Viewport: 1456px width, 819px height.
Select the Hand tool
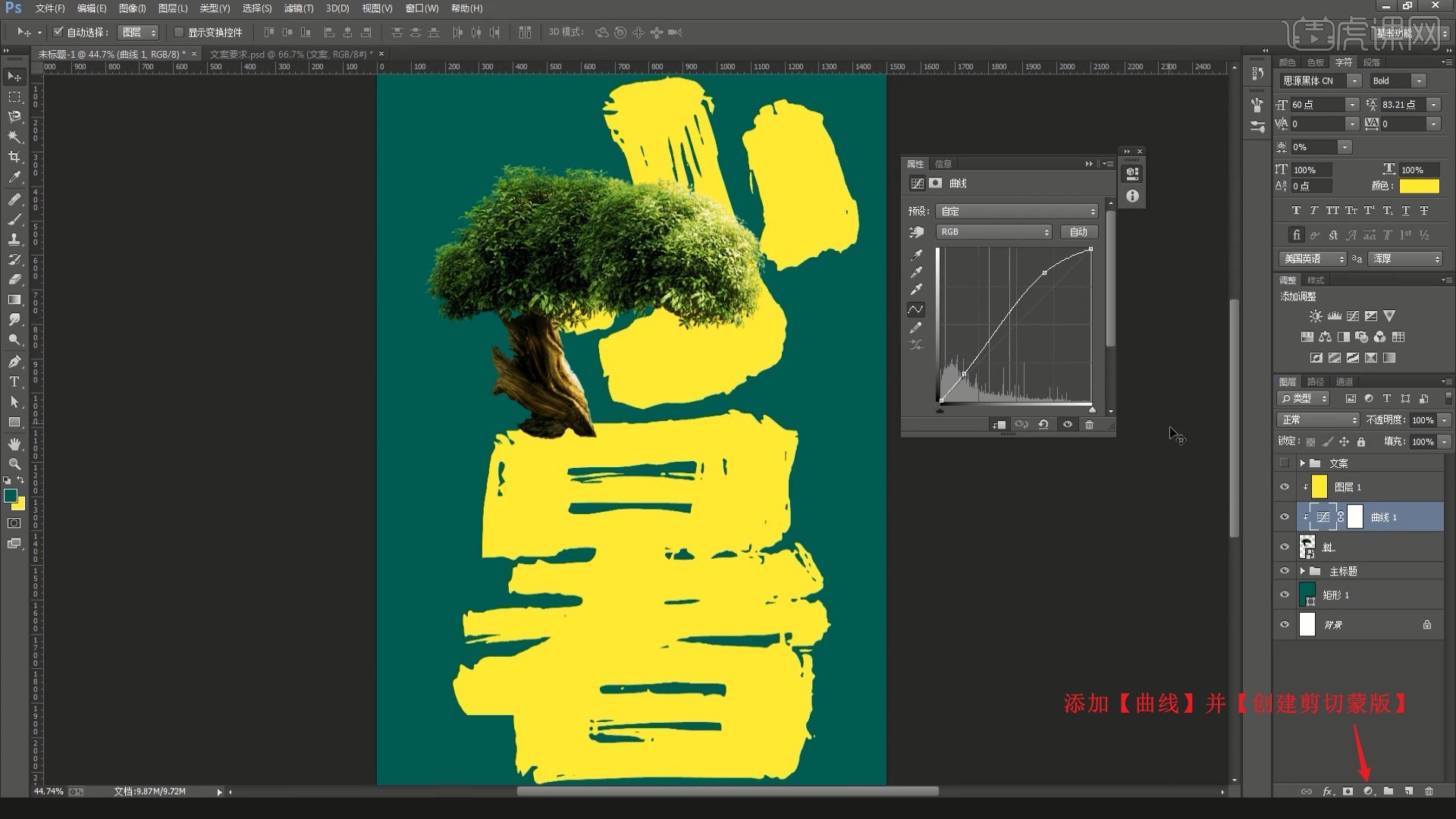click(x=14, y=444)
